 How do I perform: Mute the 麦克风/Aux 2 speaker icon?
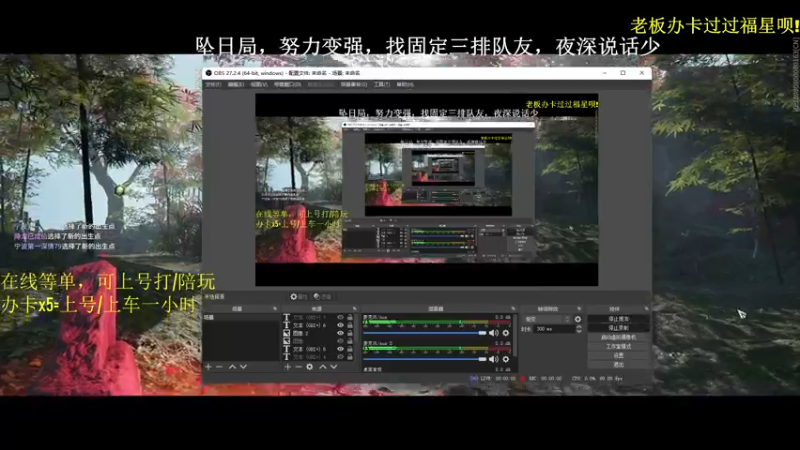tap(493, 359)
